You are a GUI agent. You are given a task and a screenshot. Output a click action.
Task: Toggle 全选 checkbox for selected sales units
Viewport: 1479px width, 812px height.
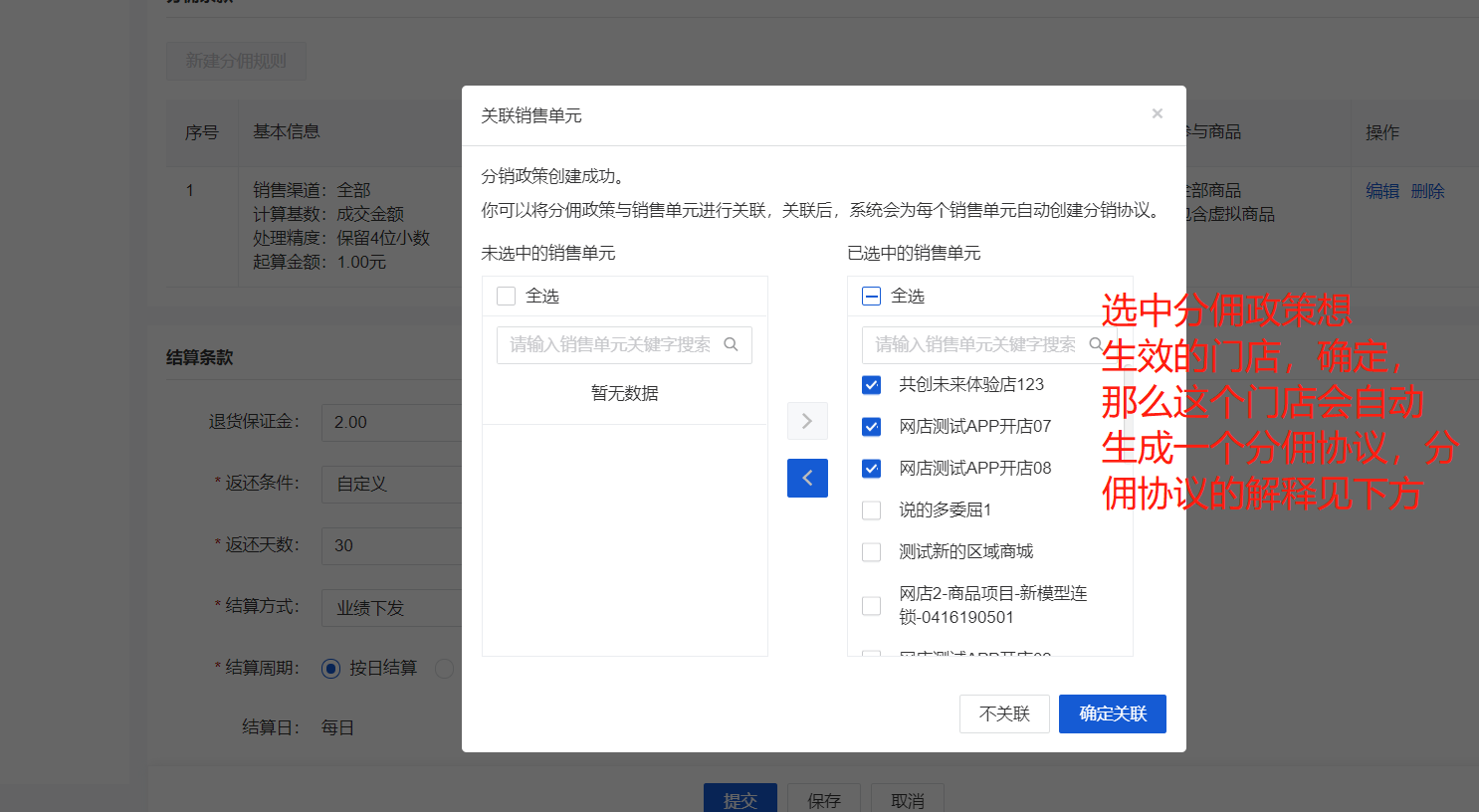(x=872, y=297)
